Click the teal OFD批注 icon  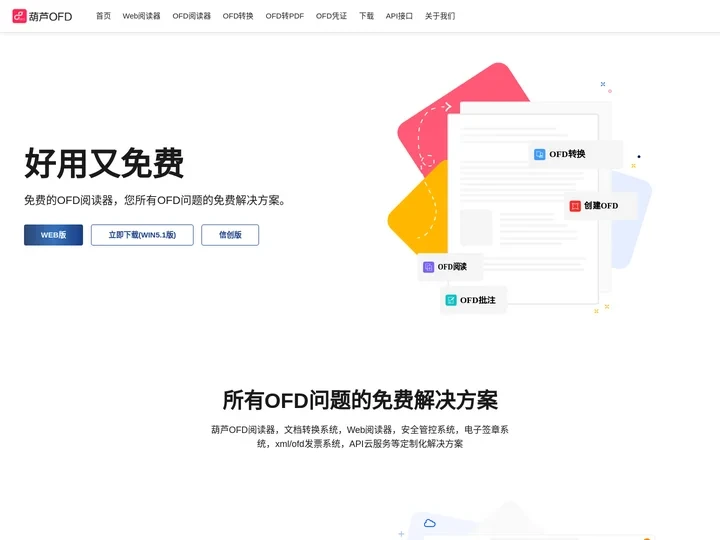pos(451,300)
